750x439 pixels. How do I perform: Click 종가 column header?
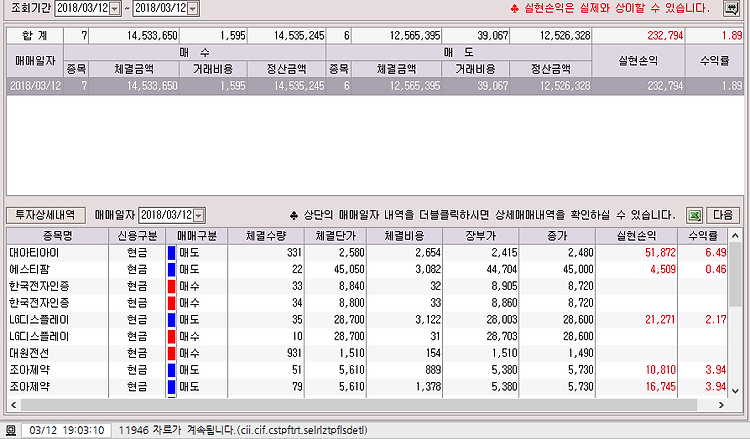pos(557,236)
